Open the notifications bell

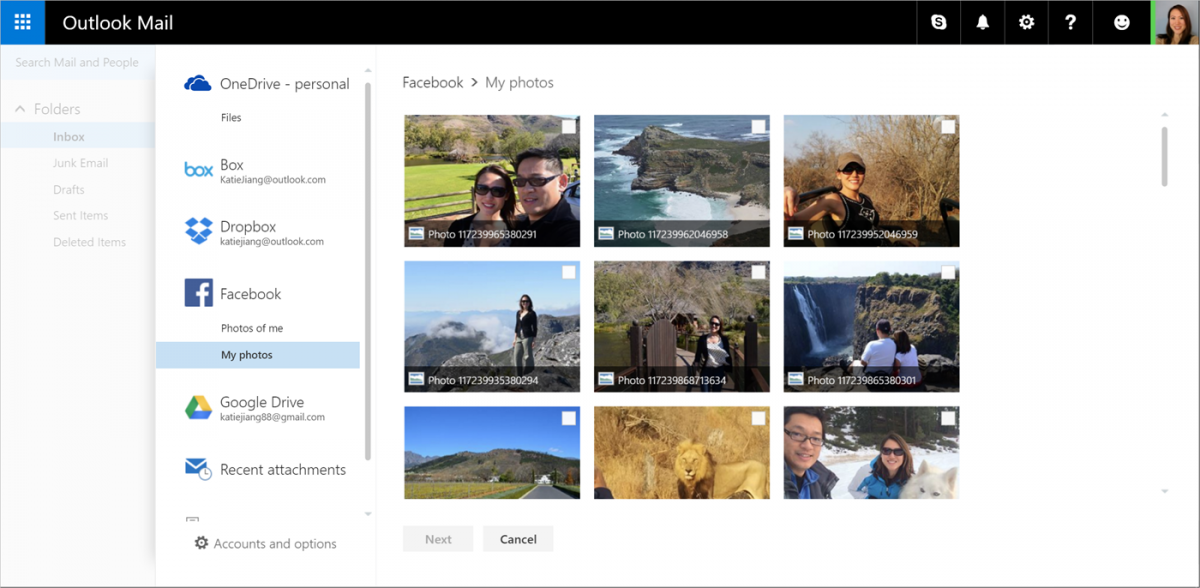pos(982,22)
